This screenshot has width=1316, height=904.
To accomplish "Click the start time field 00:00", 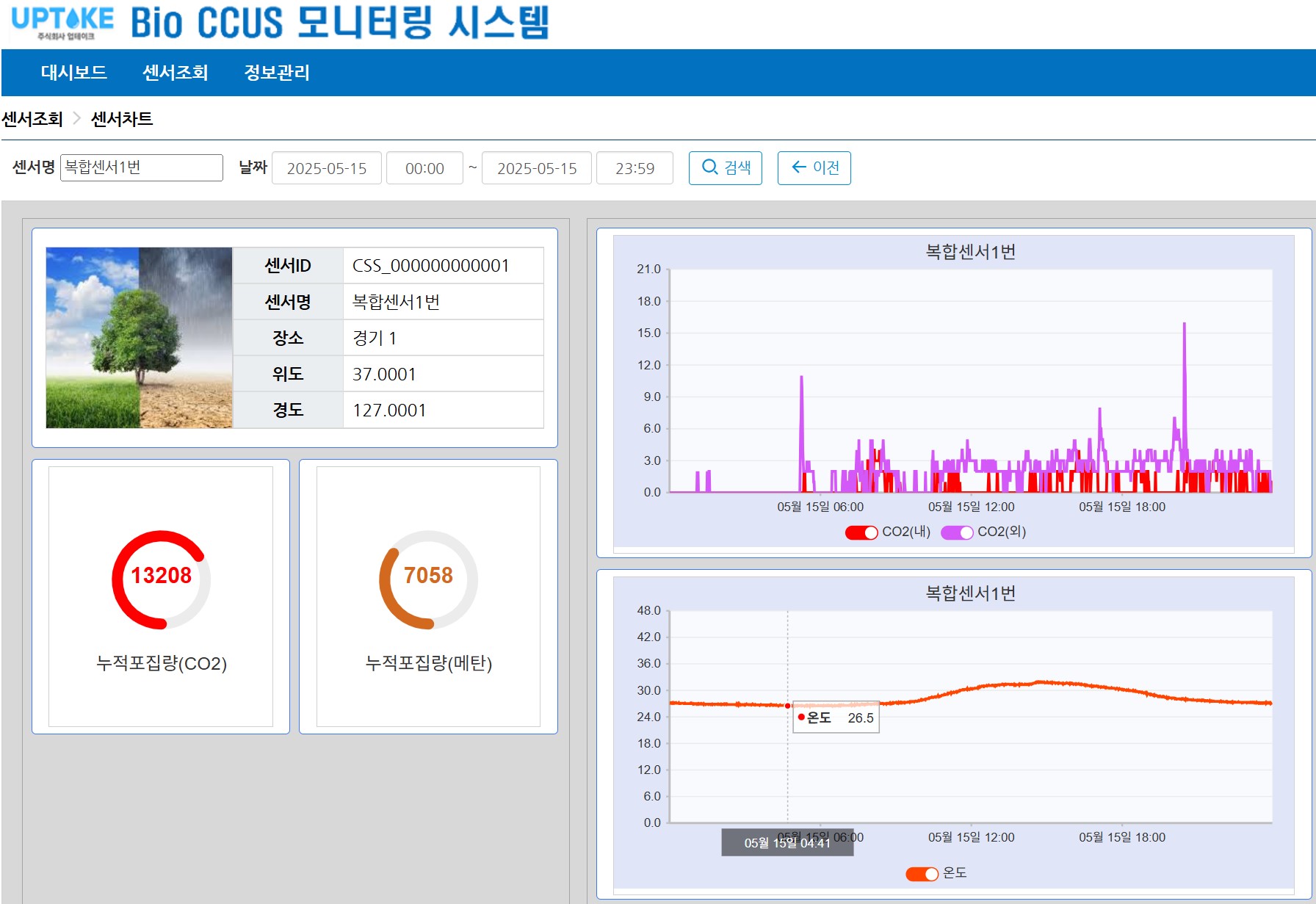I will tap(425, 168).
